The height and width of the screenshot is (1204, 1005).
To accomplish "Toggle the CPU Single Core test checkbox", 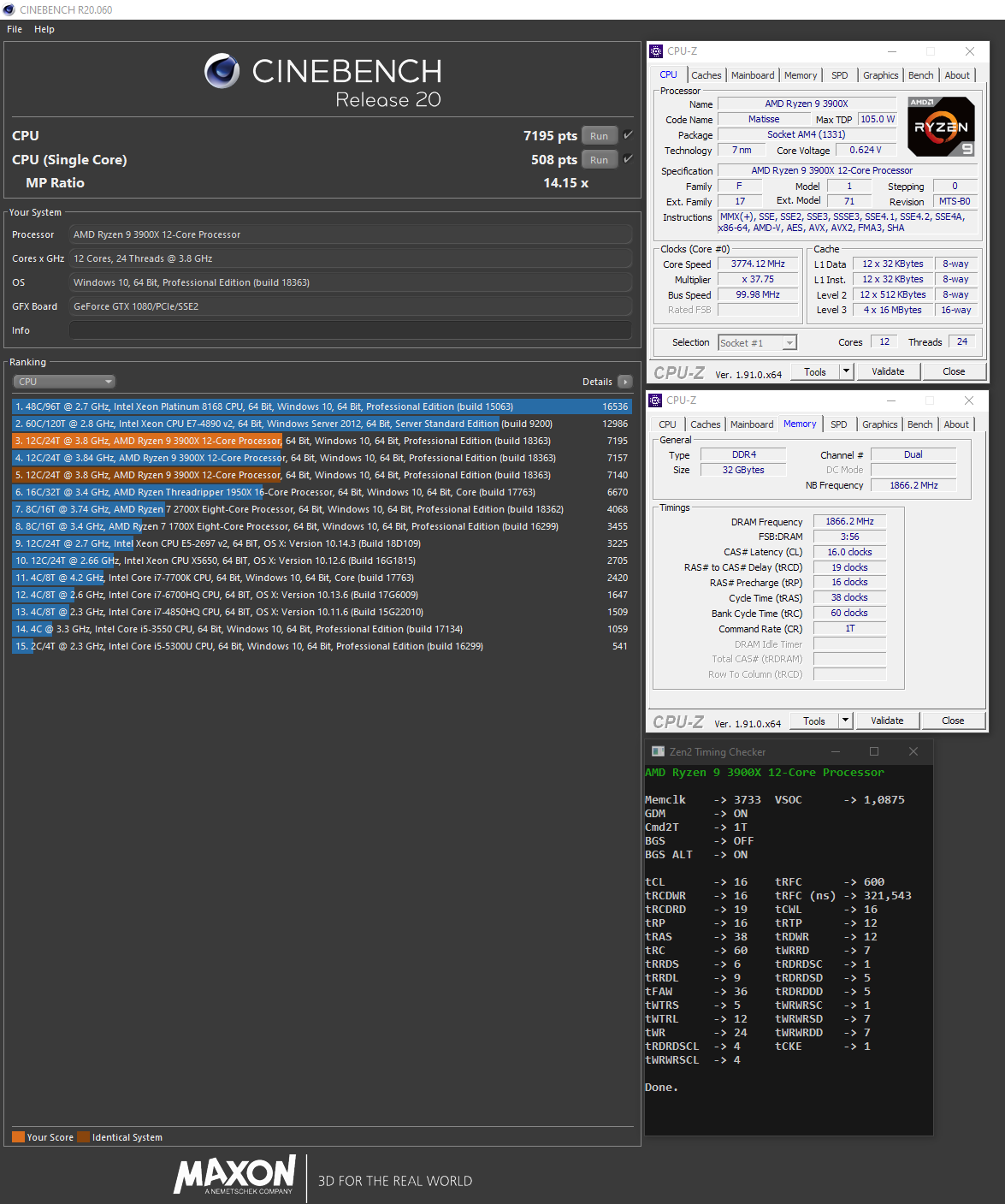I will 629,159.
